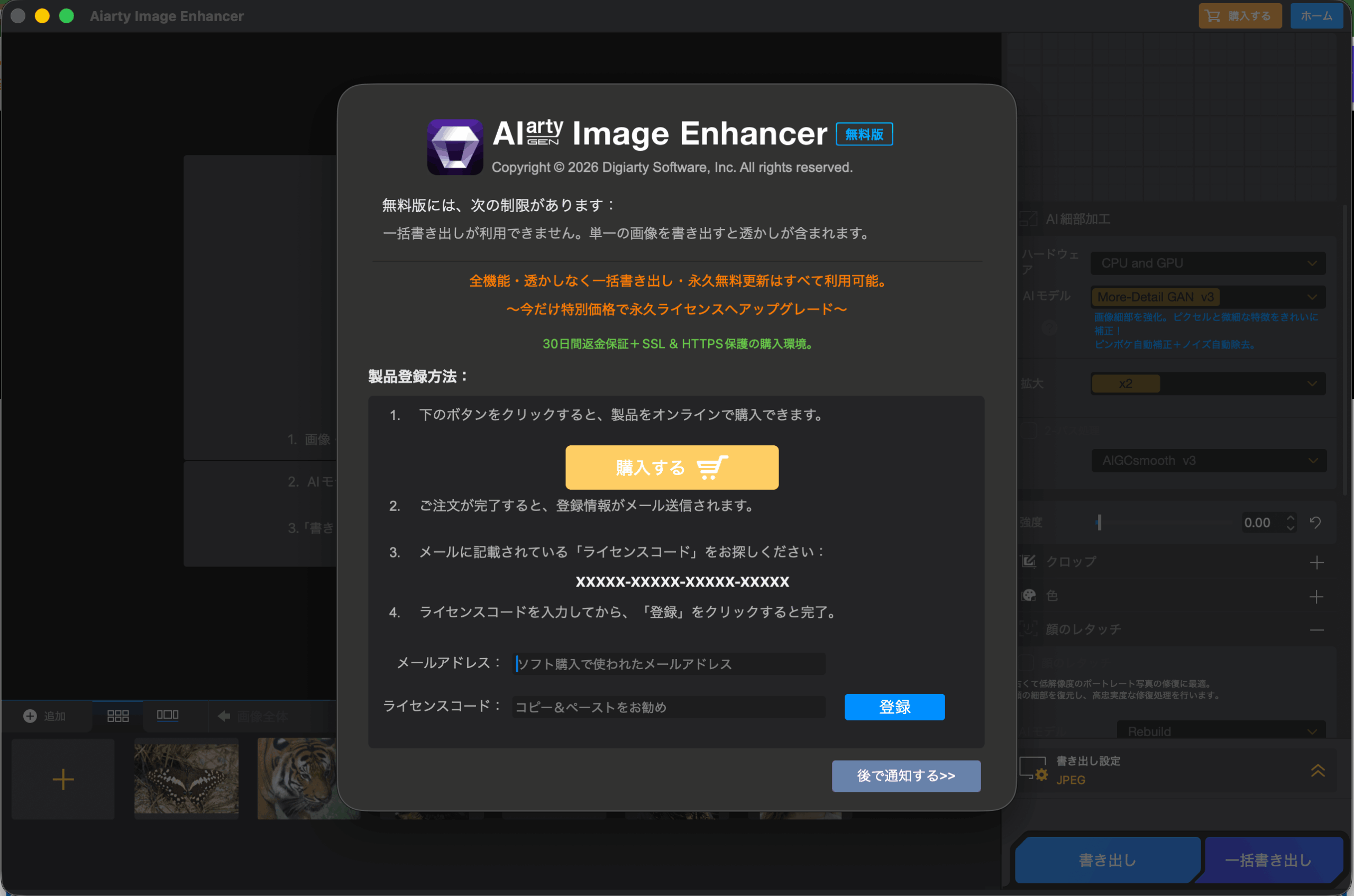The image size is (1354, 896).
Task: Collapse the 顔のレタッチ section with minus icon
Action: pyautogui.click(x=1316, y=630)
